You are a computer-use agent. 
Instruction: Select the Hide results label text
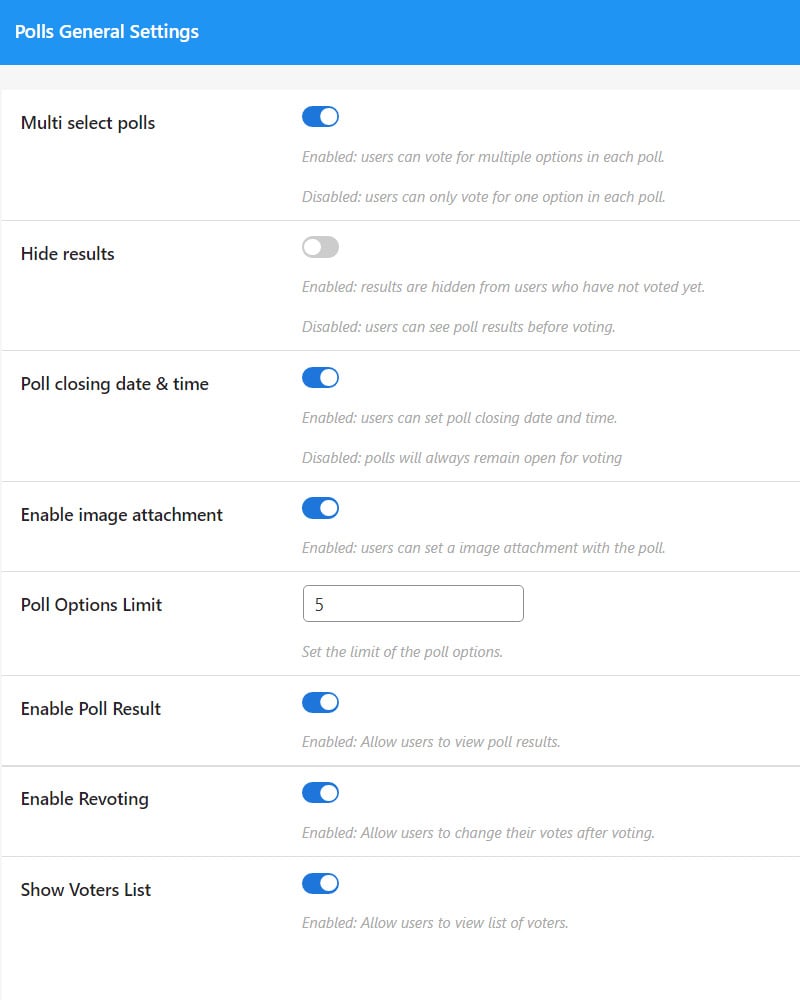[x=67, y=253]
